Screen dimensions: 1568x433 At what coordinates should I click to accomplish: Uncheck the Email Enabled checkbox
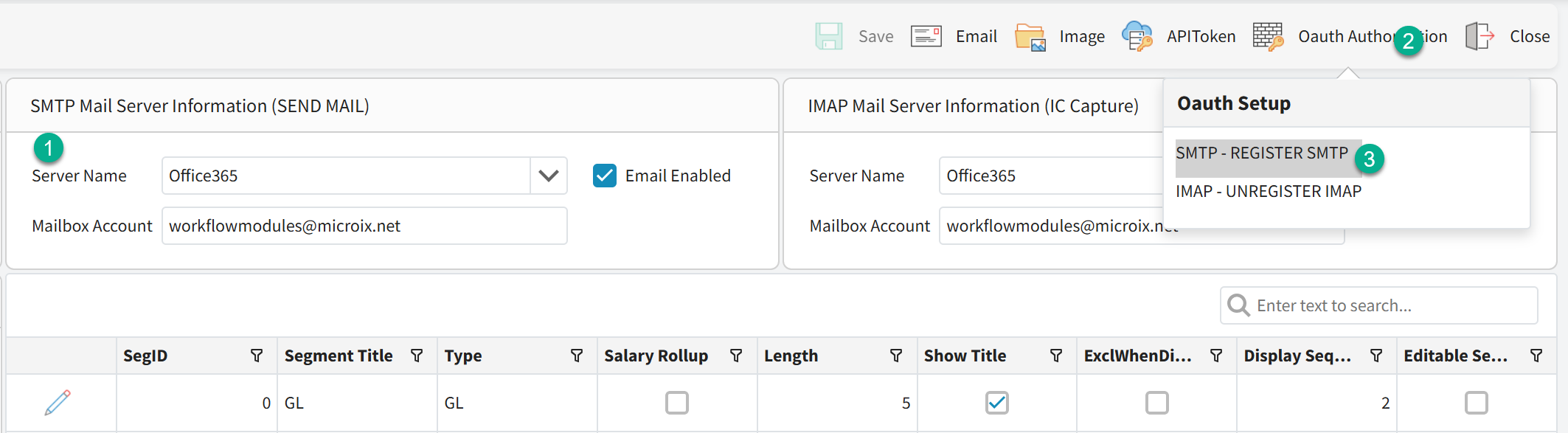point(605,176)
